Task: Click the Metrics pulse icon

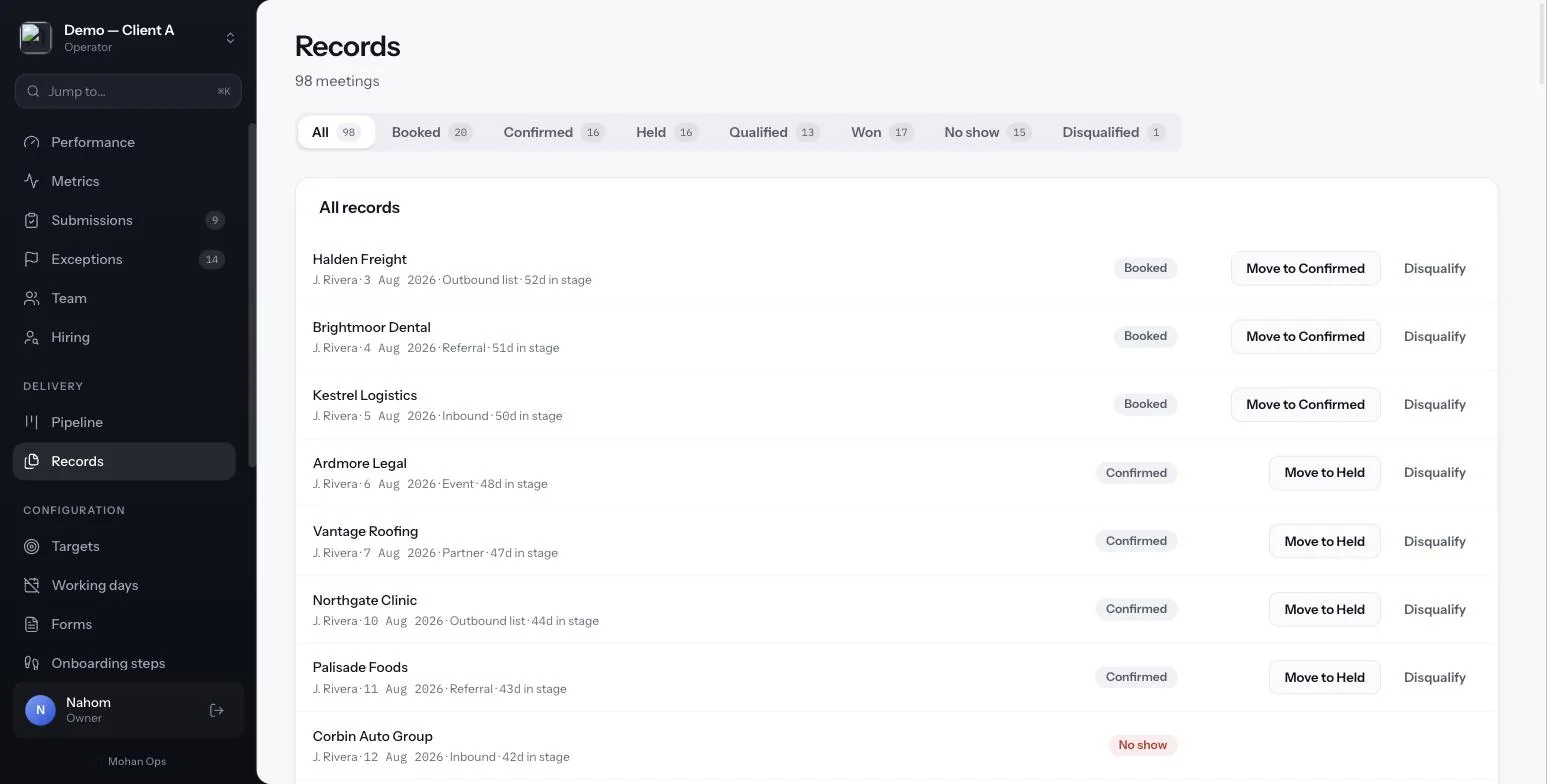Action: (32, 181)
